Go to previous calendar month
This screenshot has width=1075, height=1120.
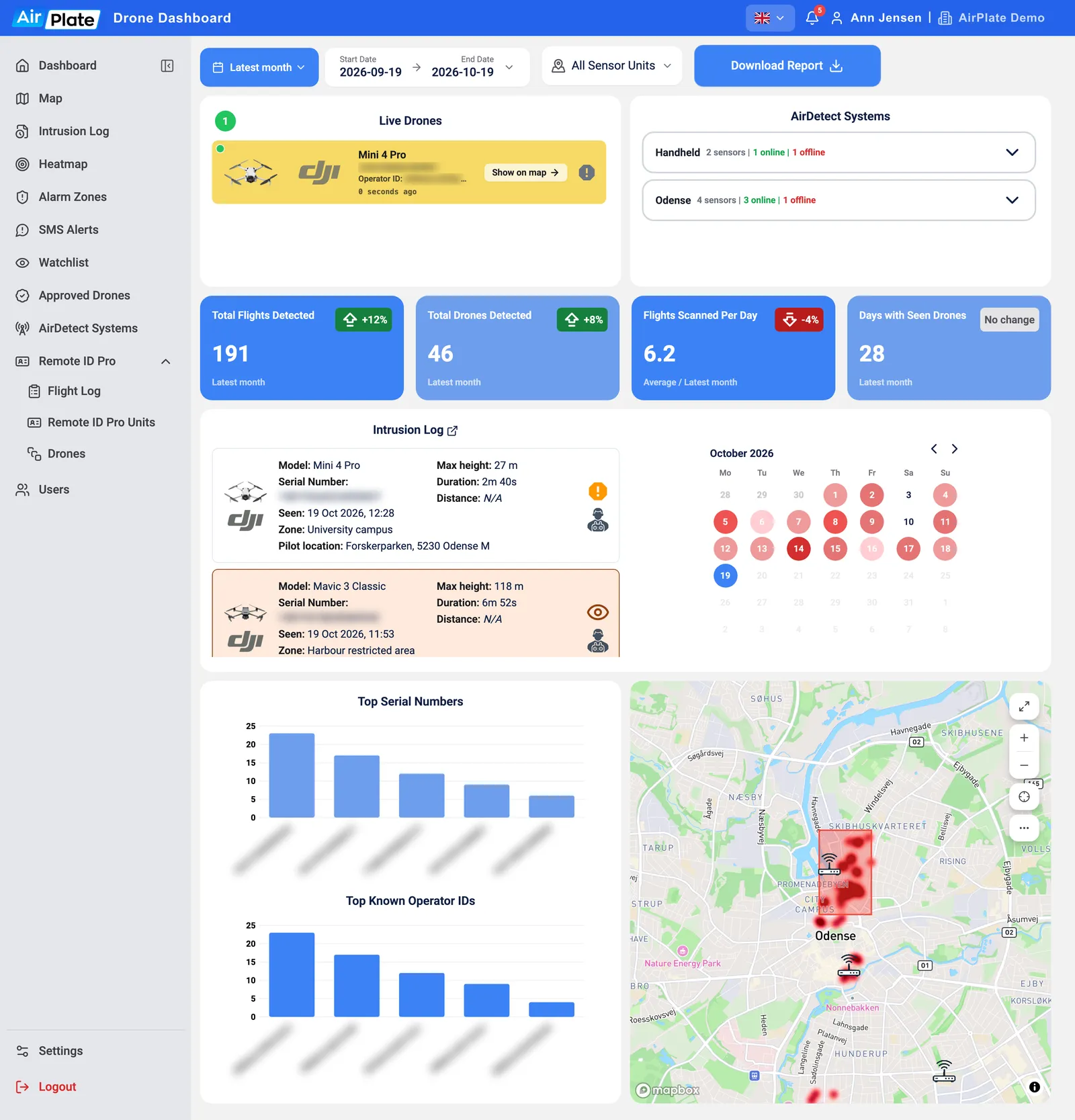(934, 449)
